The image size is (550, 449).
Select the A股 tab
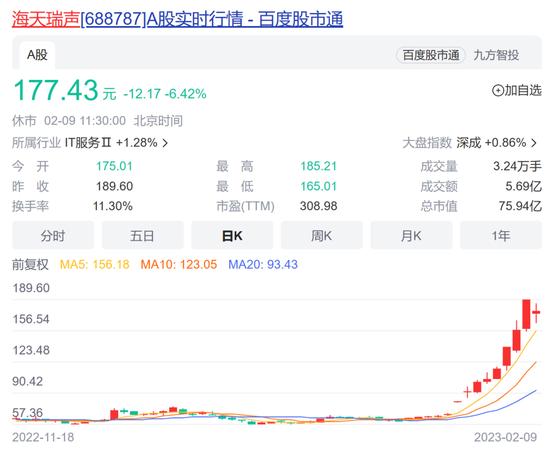coord(37,55)
